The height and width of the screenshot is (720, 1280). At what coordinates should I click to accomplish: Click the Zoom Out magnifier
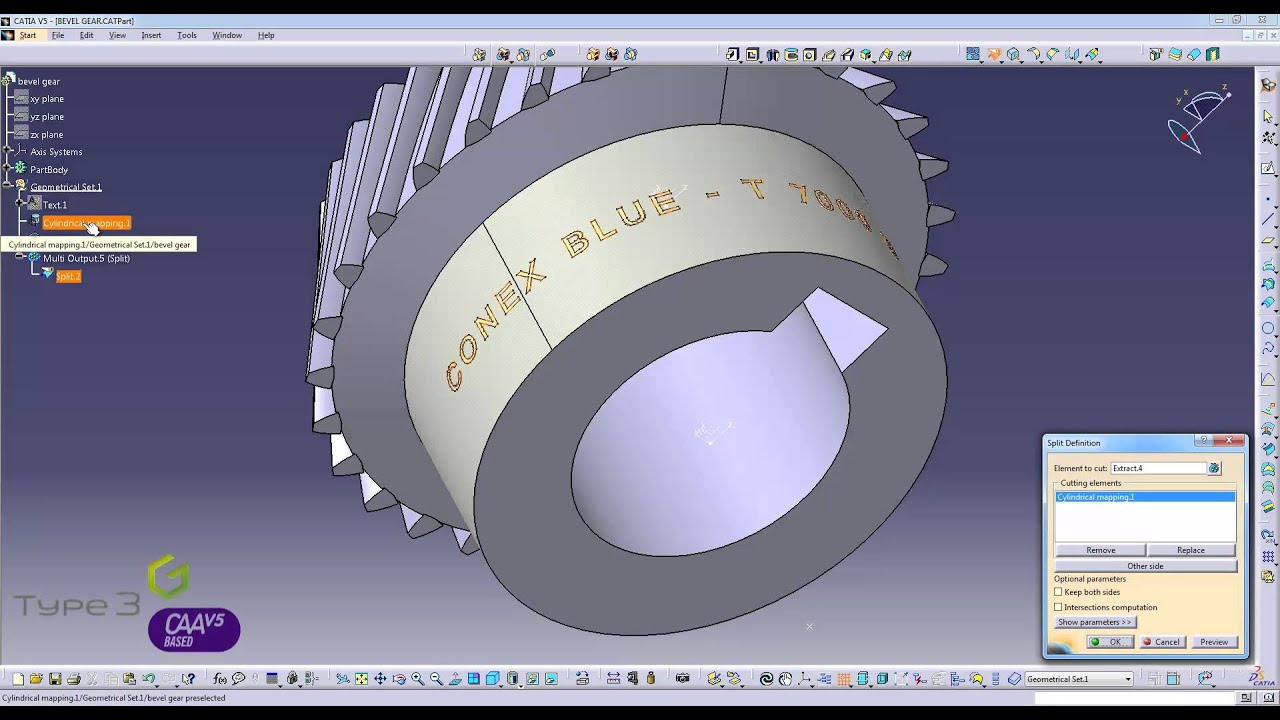436,679
